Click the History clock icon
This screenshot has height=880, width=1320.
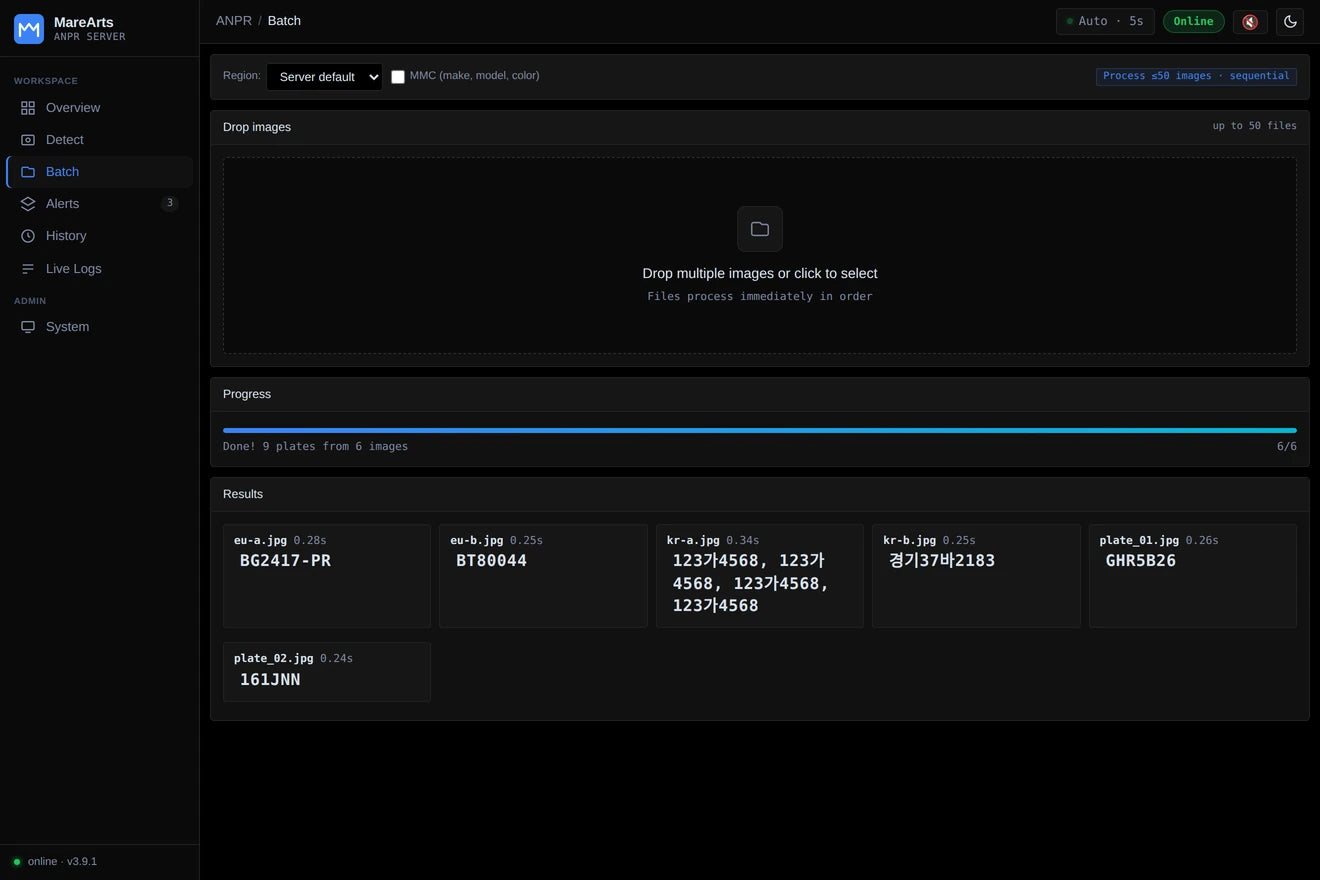[28, 236]
